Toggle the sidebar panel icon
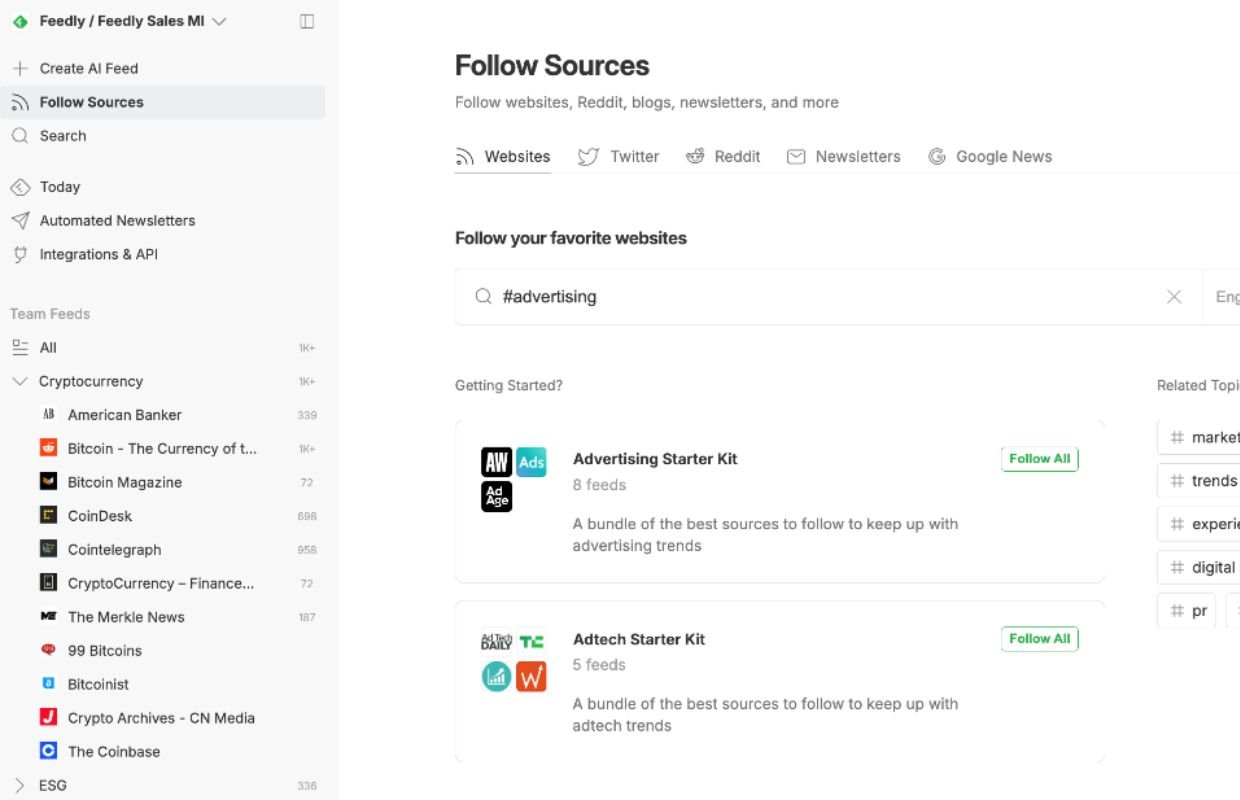 (x=307, y=21)
